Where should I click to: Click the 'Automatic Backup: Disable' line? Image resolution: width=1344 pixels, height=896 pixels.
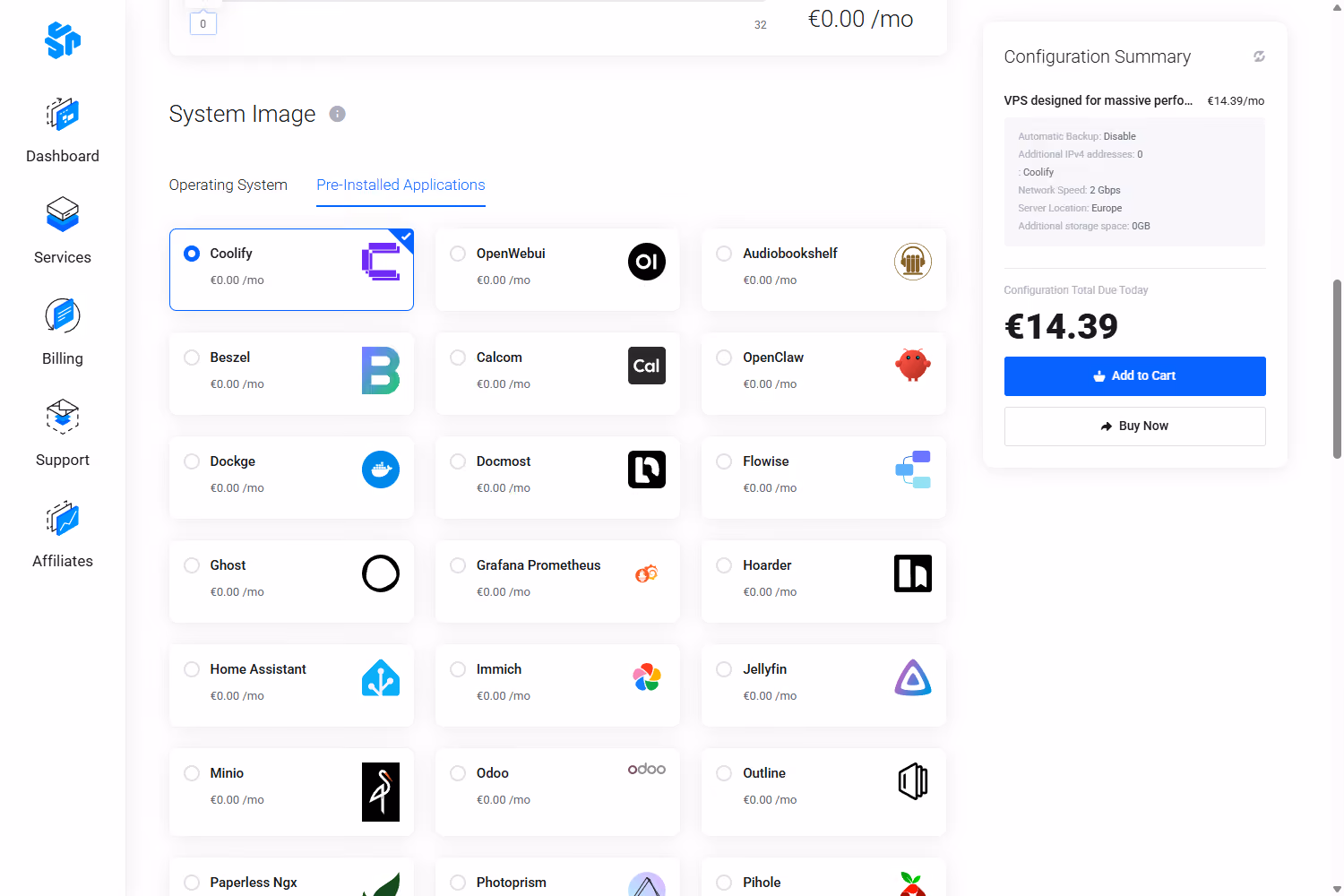1077,136
